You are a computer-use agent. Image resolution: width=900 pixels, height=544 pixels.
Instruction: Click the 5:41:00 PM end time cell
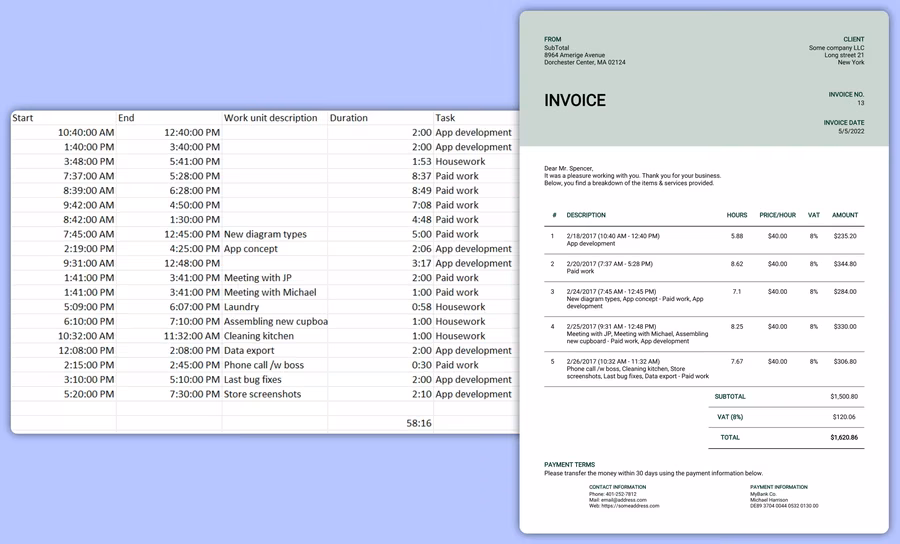click(169, 161)
